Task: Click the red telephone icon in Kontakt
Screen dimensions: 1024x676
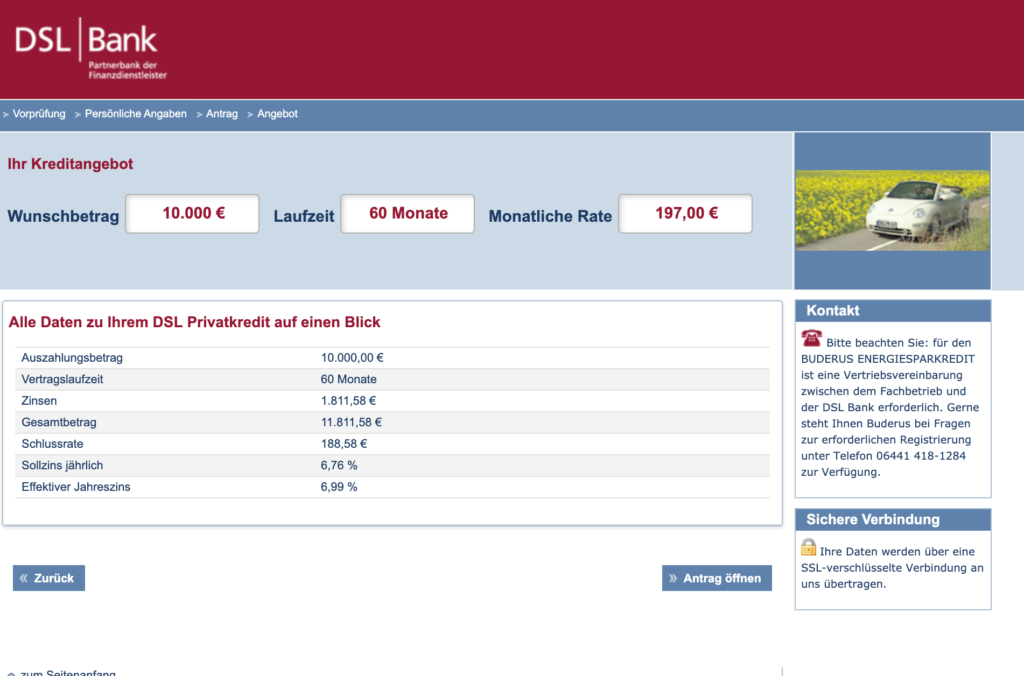Action: click(812, 338)
